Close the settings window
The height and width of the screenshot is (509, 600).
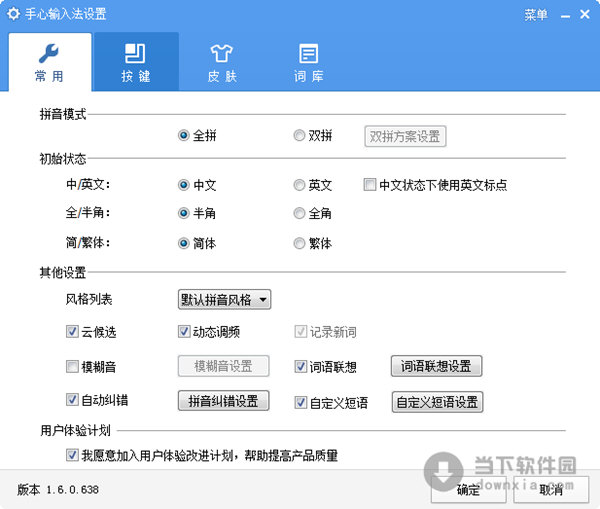point(585,15)
